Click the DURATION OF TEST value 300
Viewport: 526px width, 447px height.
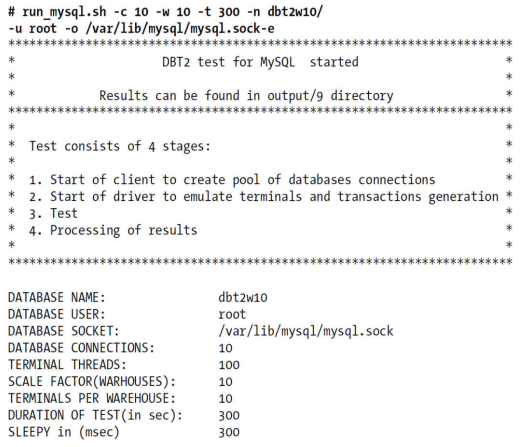[x=229, y=415]
